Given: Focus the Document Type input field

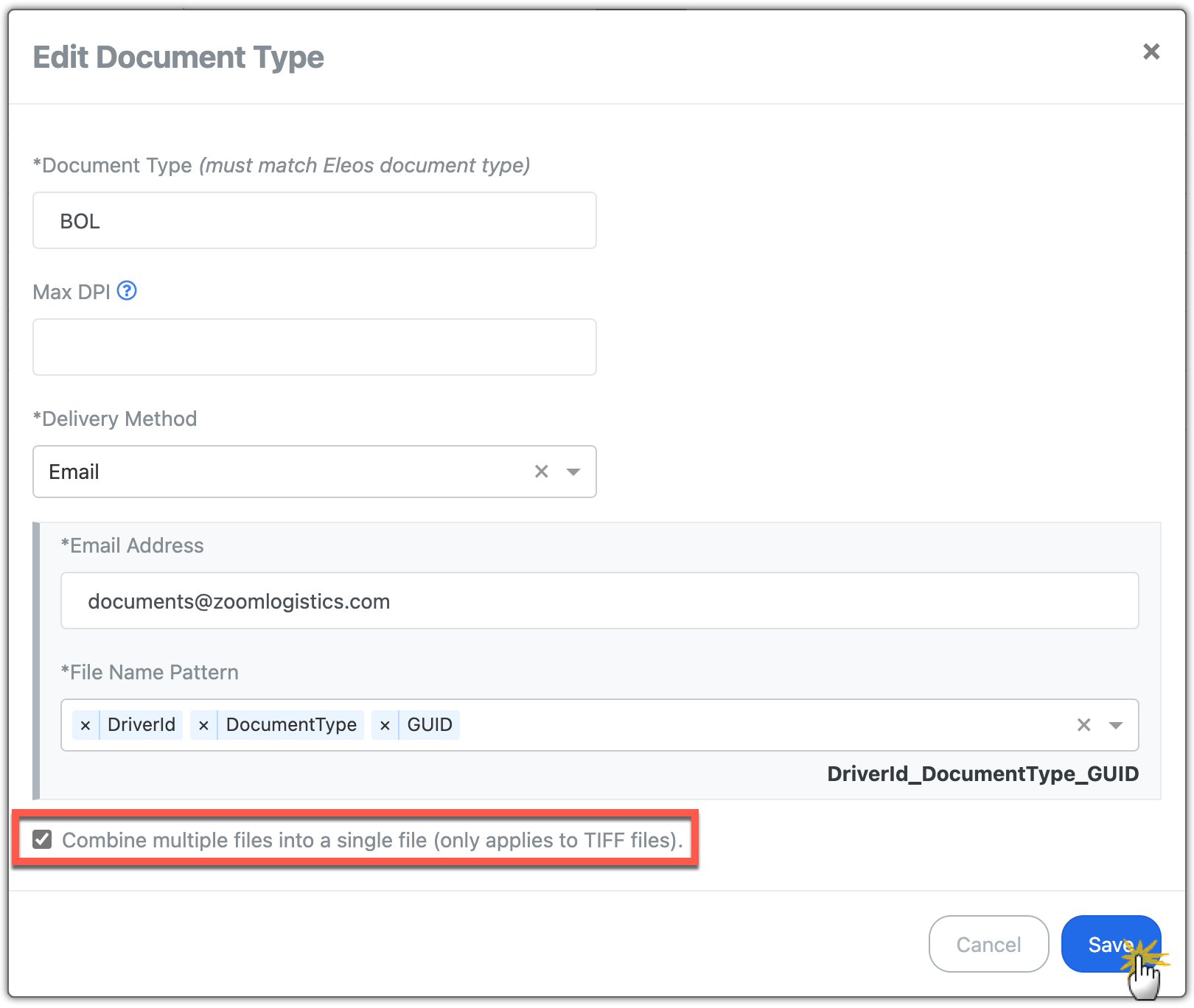Looking at the screenshot, I should click(x=314, y=221).
